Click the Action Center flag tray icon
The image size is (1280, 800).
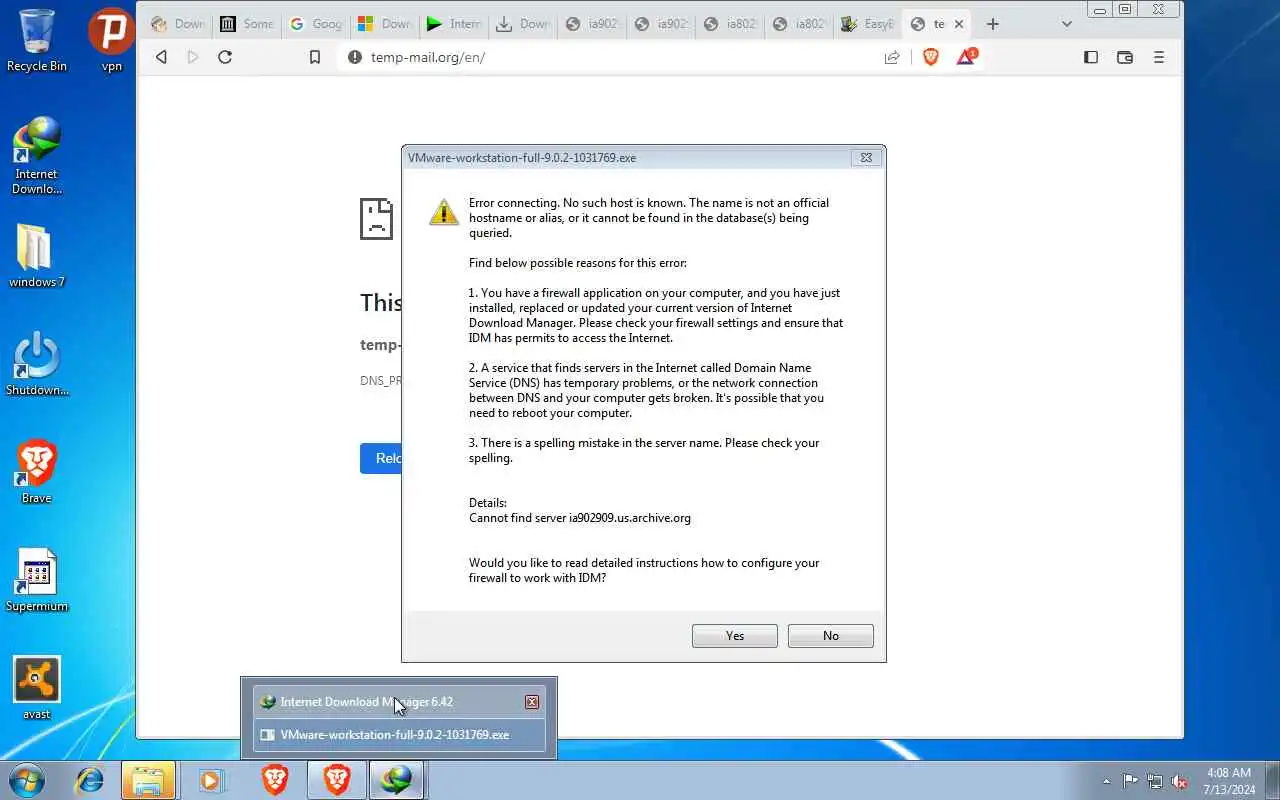tap(1130, 781)
